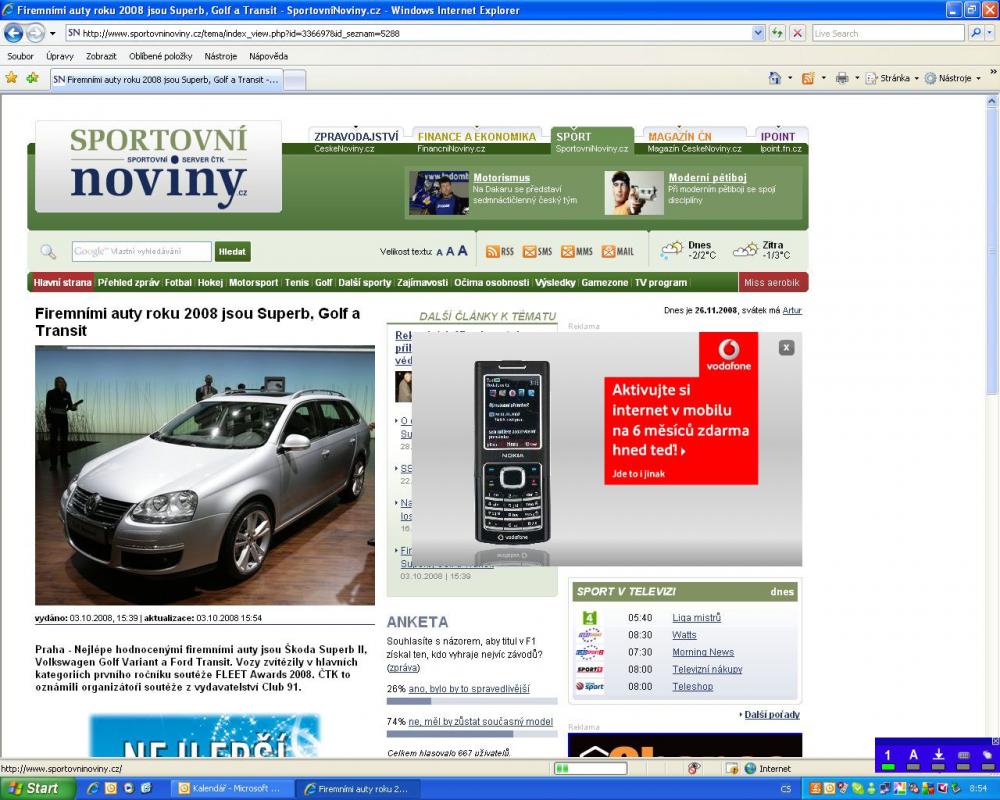Click the browser forward arrow button
The image size is (1000, 800).
pos(35,33)
